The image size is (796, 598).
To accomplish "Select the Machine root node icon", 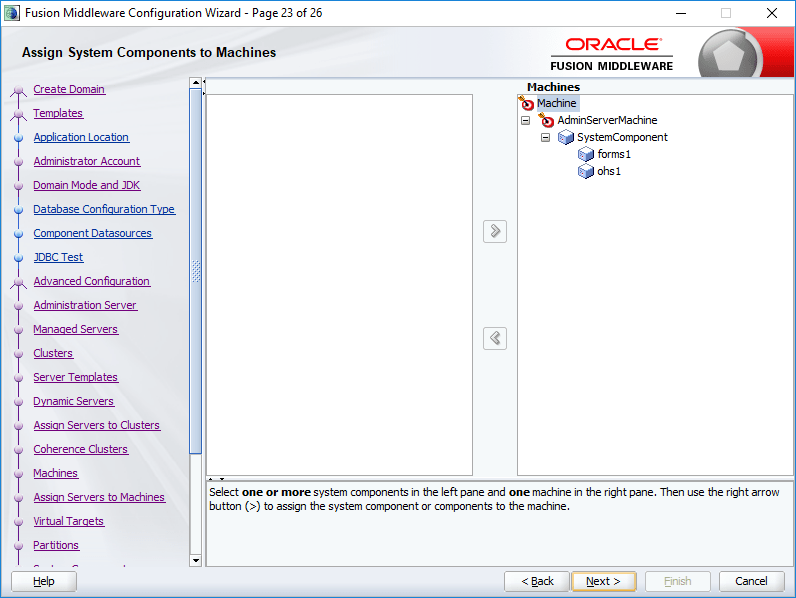I will (x=526, y=103).
